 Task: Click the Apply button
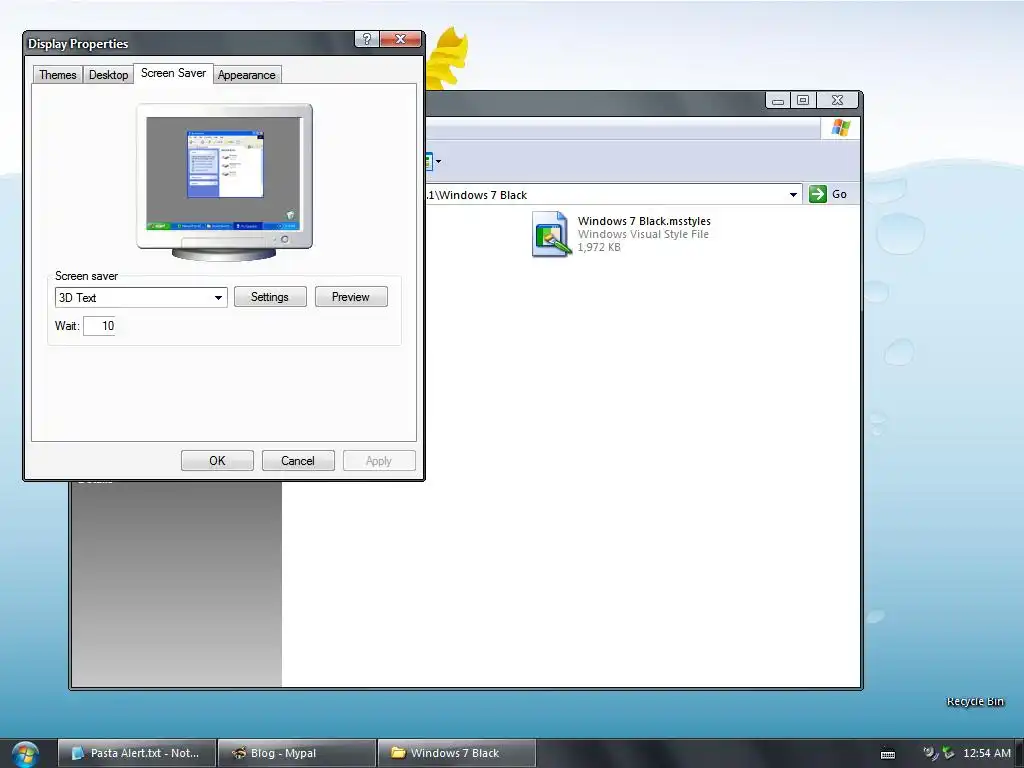tap(379, 460)
